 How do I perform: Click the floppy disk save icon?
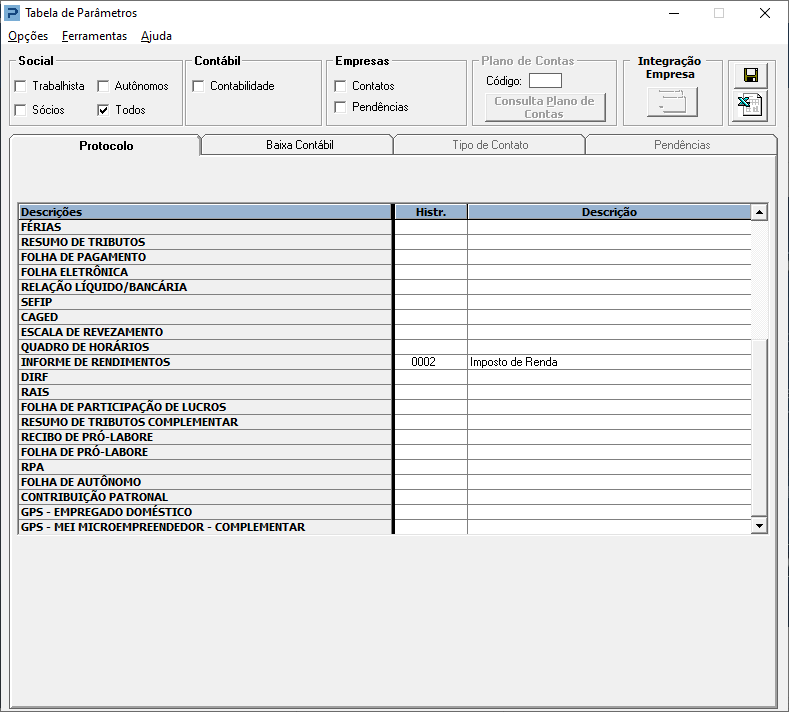tap(751, 75)
